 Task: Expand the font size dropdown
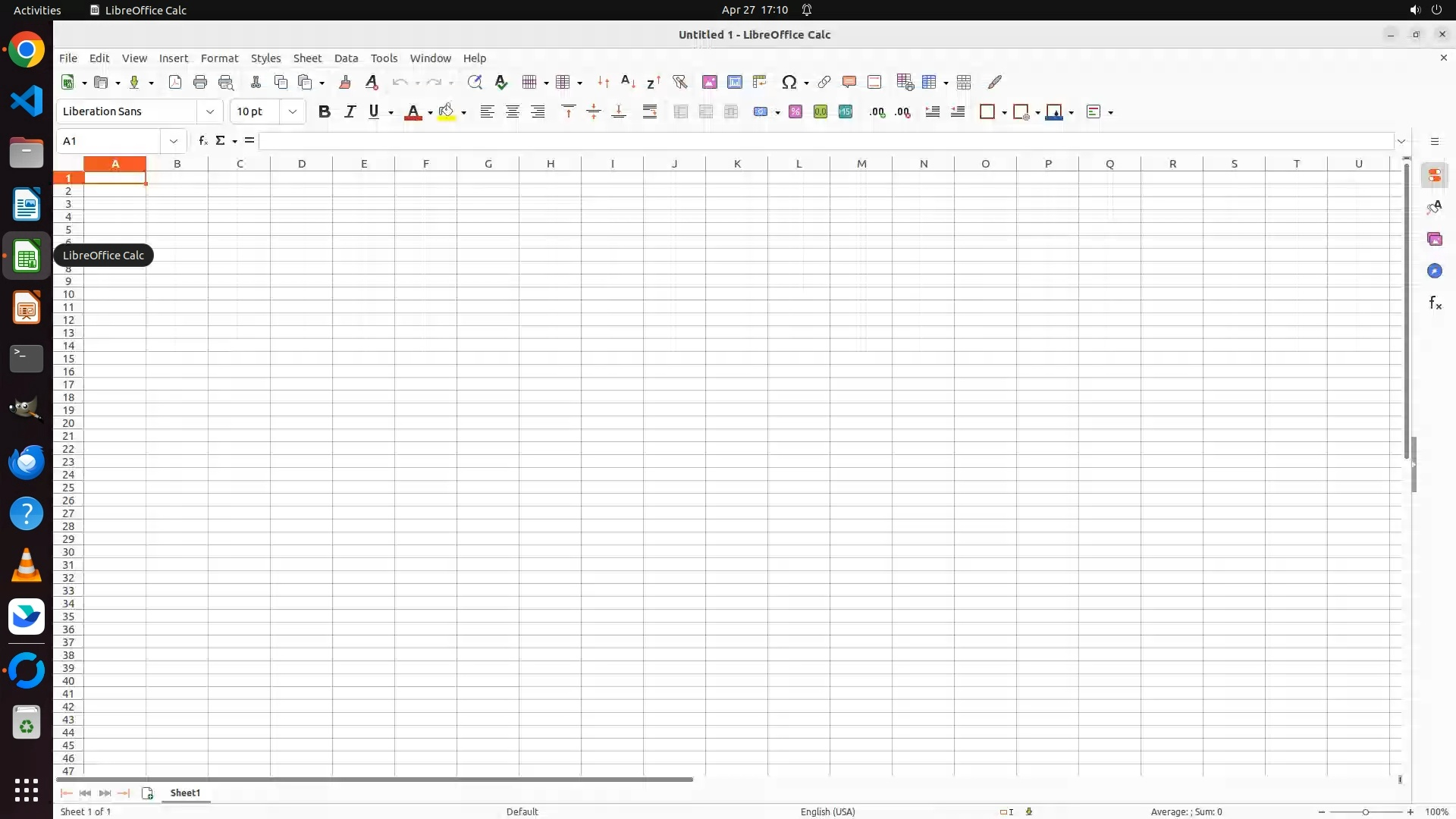[x=292, y=111]
